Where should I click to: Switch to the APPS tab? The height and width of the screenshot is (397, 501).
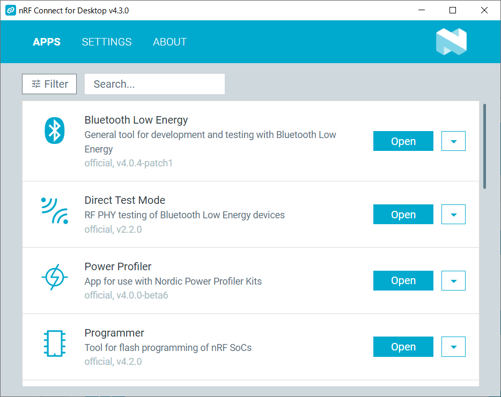click(x=47, y=42)
